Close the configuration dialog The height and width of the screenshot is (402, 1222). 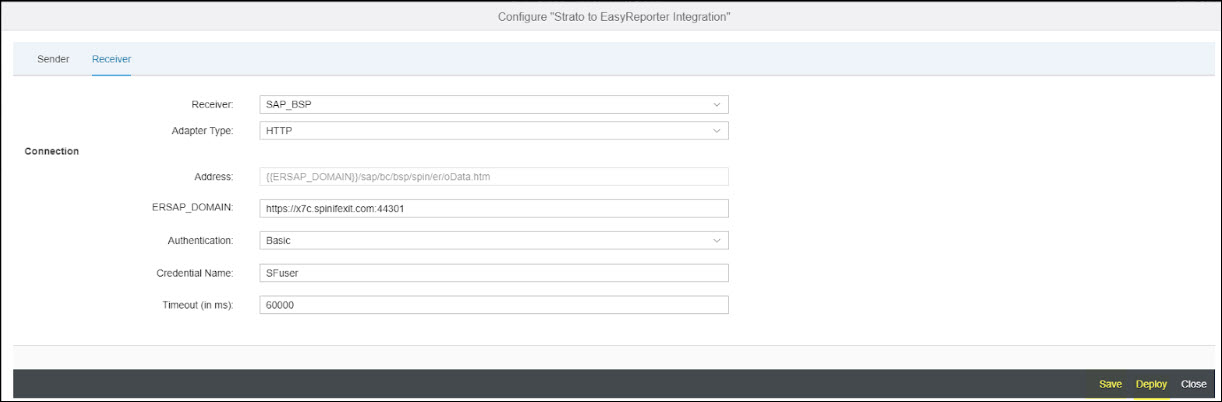tap(1193, 384)
